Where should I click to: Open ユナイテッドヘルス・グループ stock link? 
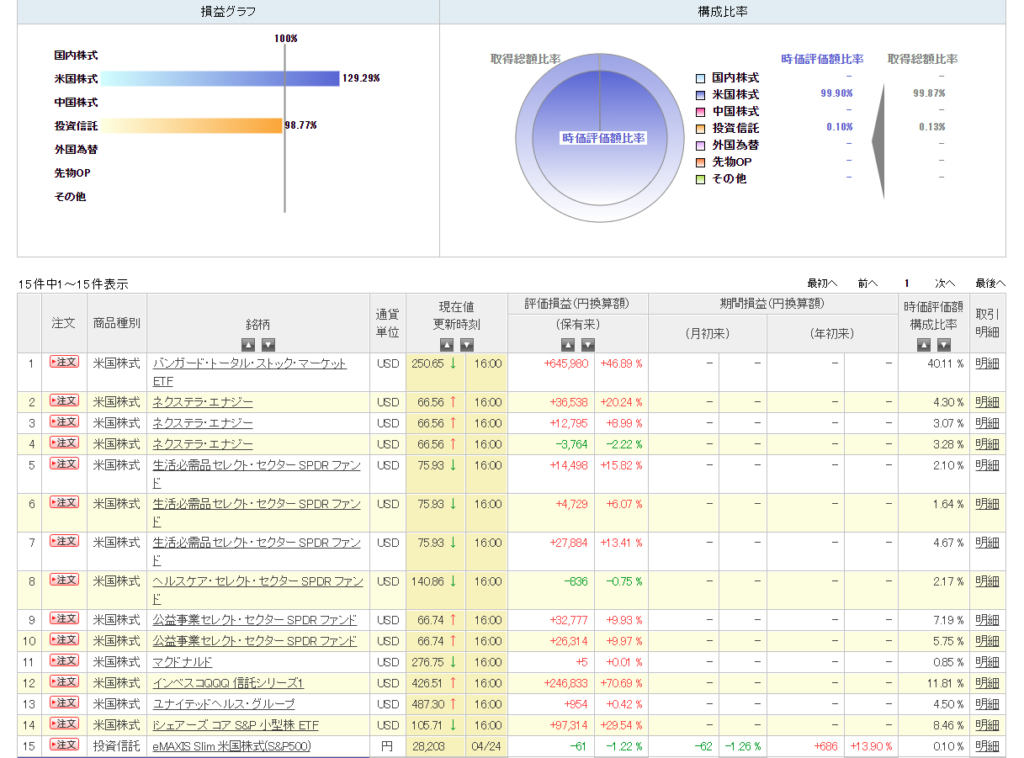point(223,704)
